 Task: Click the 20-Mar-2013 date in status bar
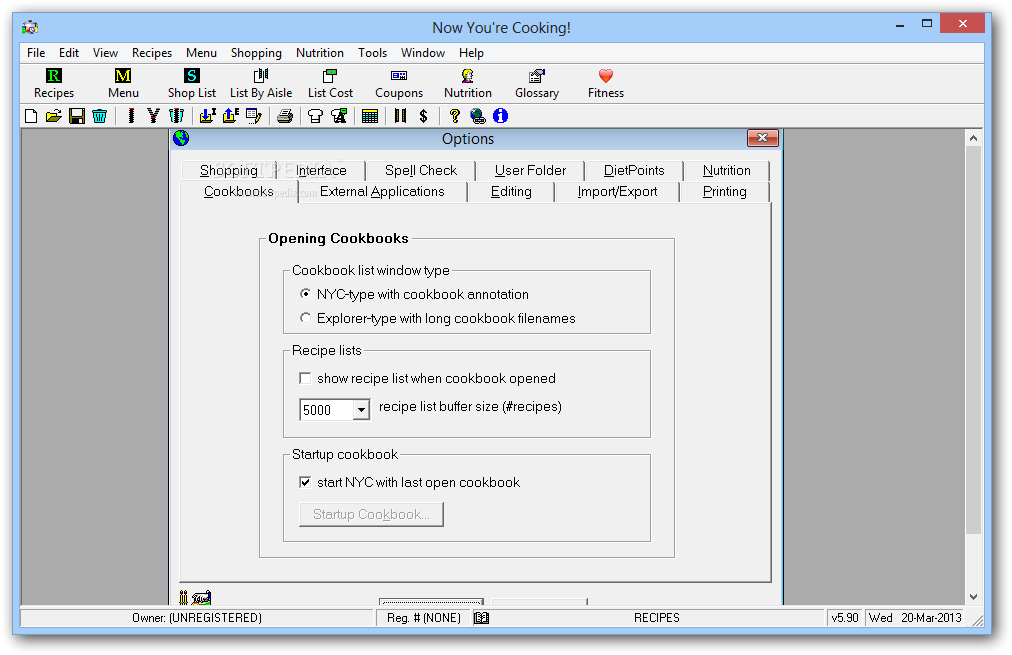[931, 618]
